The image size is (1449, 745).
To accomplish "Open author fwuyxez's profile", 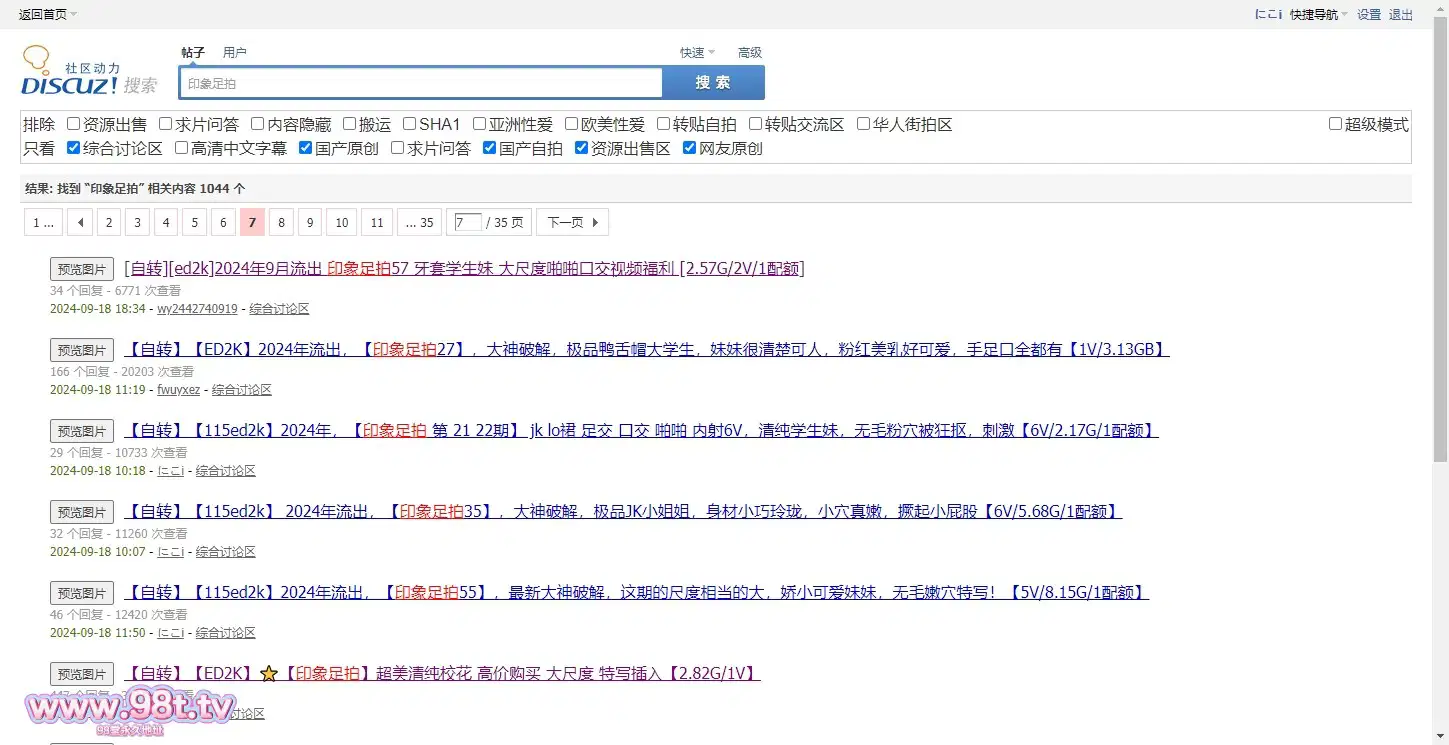I will click(178, 390).
